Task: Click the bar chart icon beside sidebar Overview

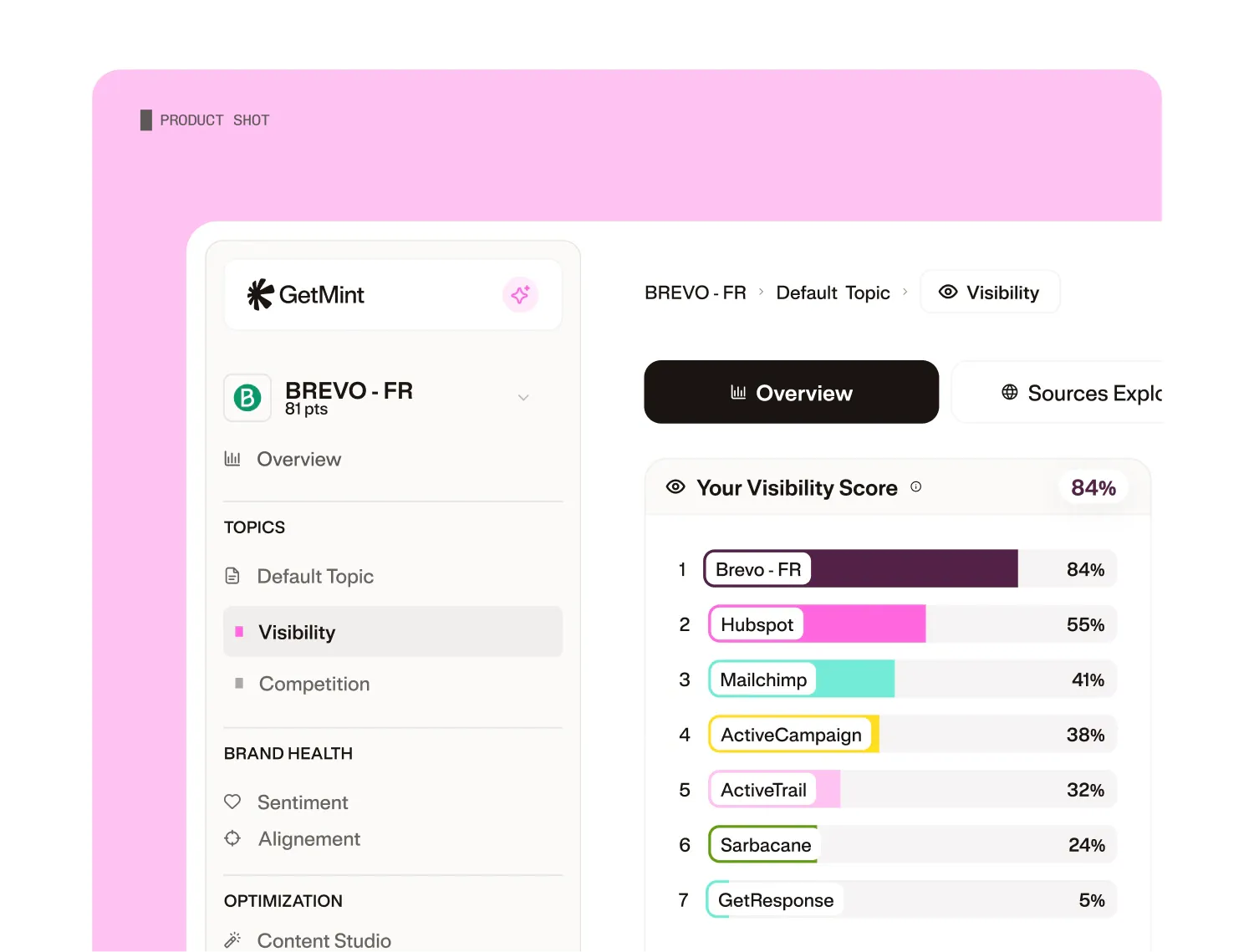Action: point(232,459)
